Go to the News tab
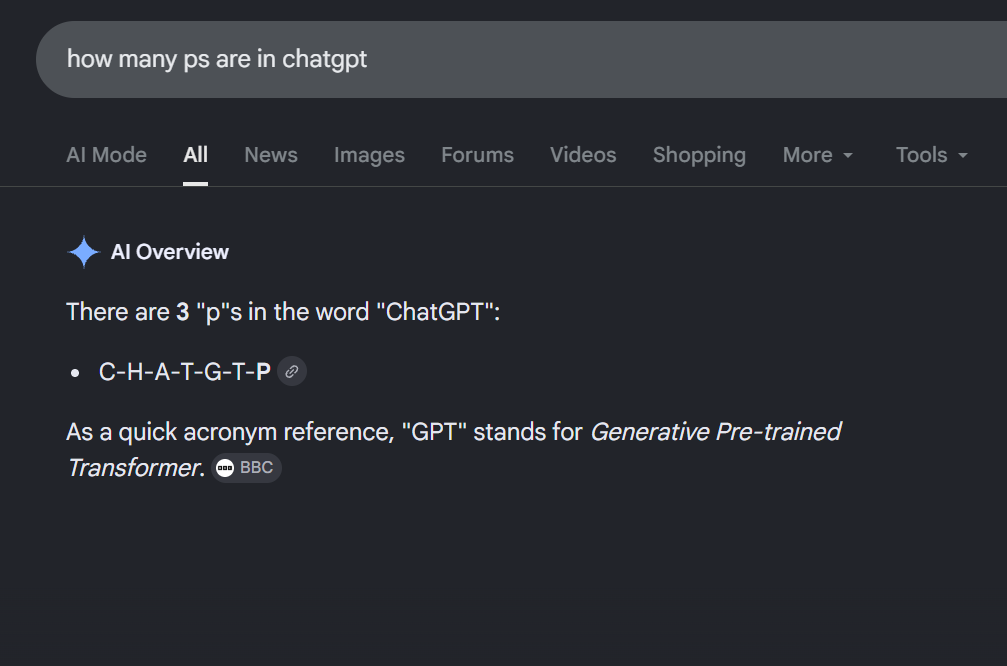1007x666 pixels. coord(271,155)
